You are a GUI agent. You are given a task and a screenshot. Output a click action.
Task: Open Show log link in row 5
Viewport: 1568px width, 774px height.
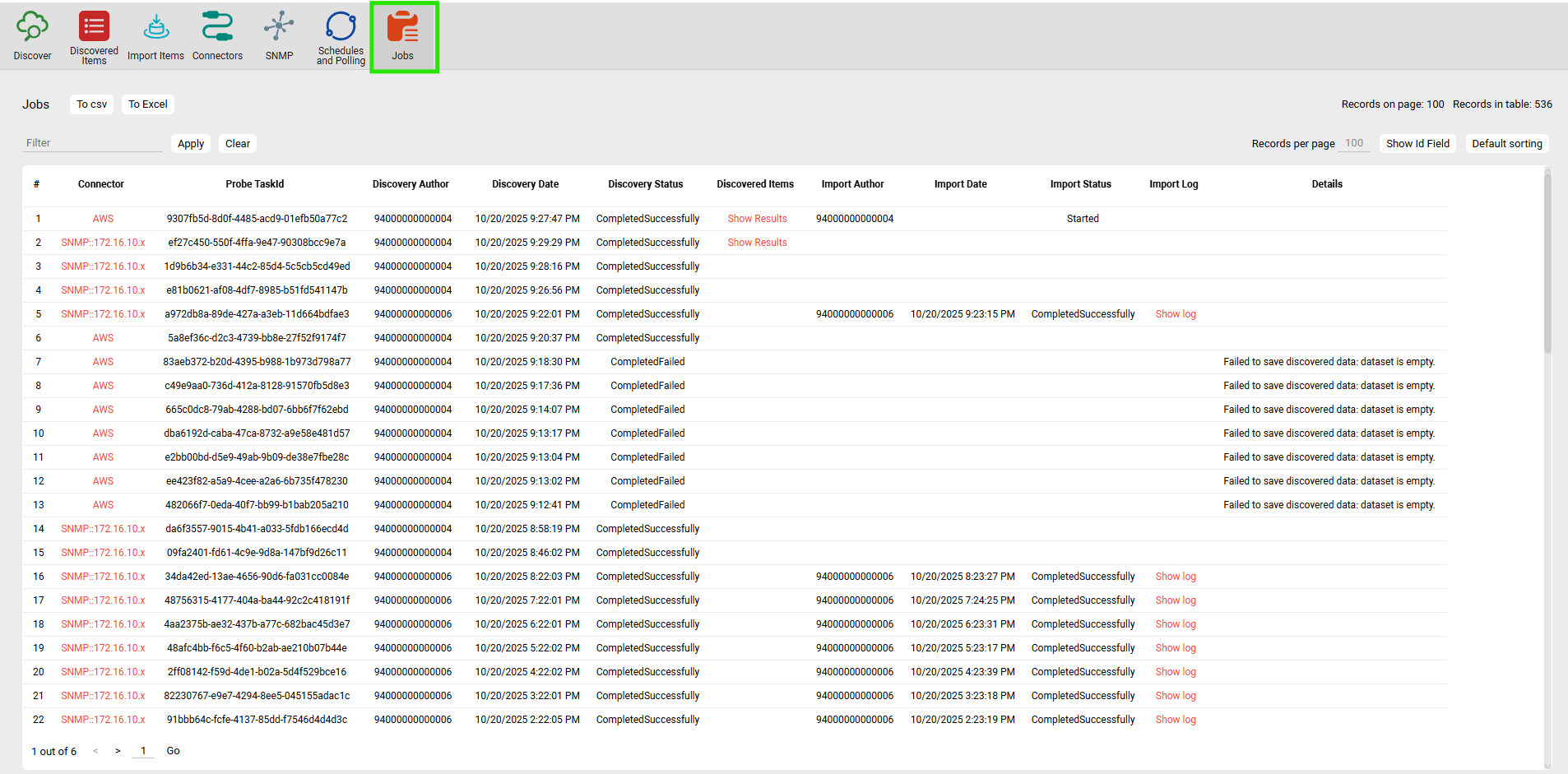point(1176,314)
